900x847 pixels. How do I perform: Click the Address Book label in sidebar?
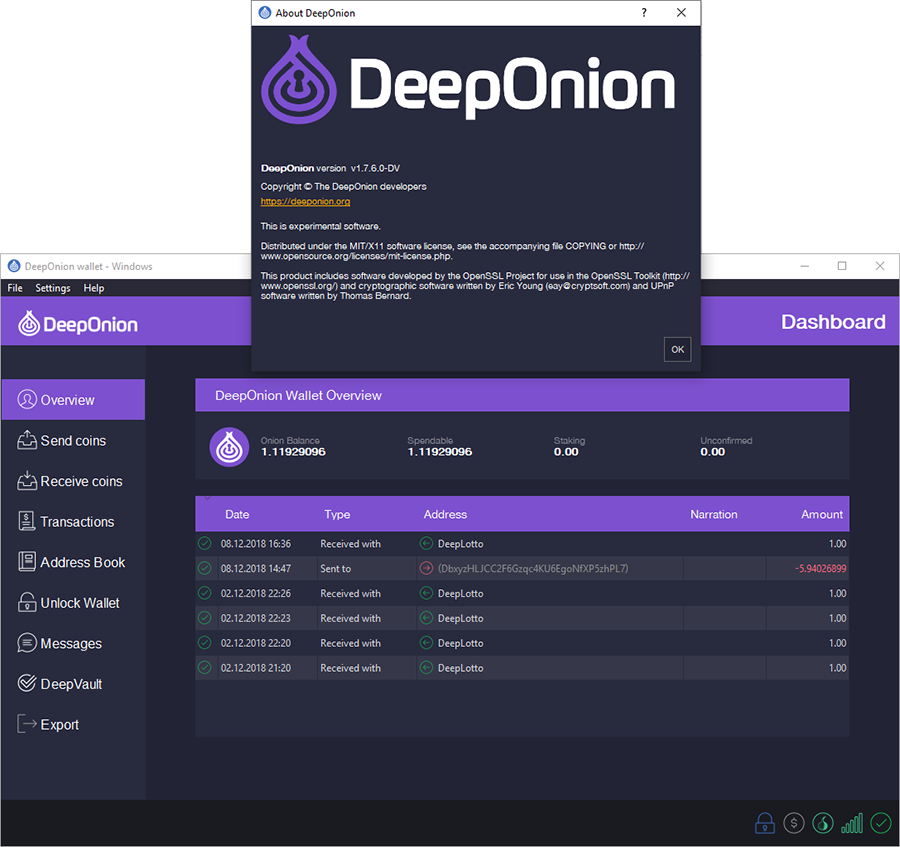[x=83, y=562]
